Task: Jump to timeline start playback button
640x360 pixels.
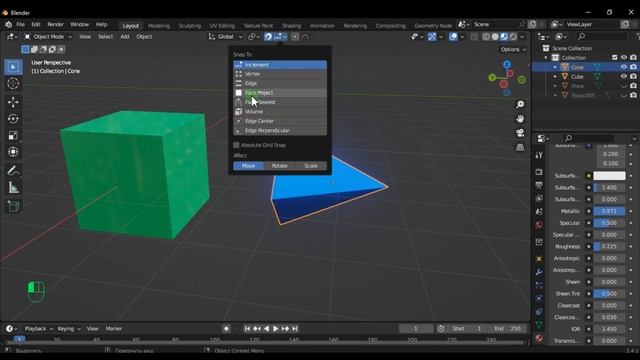Action: click(247, 329)
